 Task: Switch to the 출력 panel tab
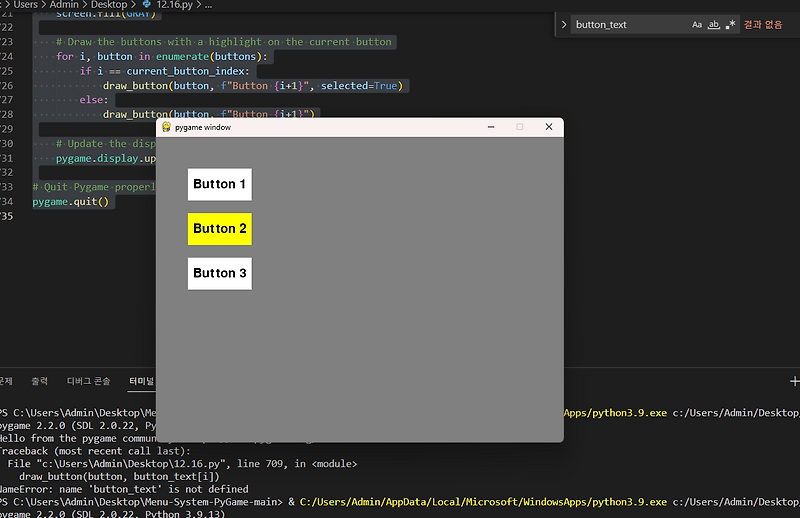pyautogui.click(x=39, y=381)
